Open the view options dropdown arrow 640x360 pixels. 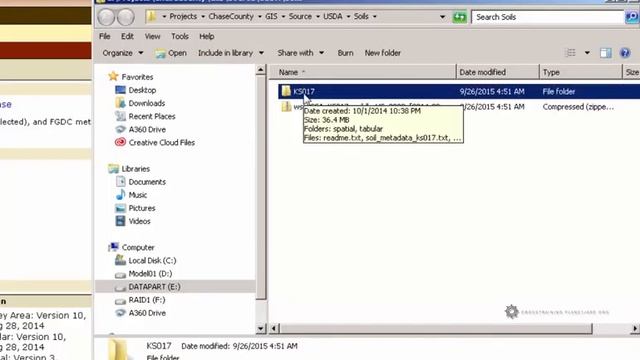click(587, 53)
